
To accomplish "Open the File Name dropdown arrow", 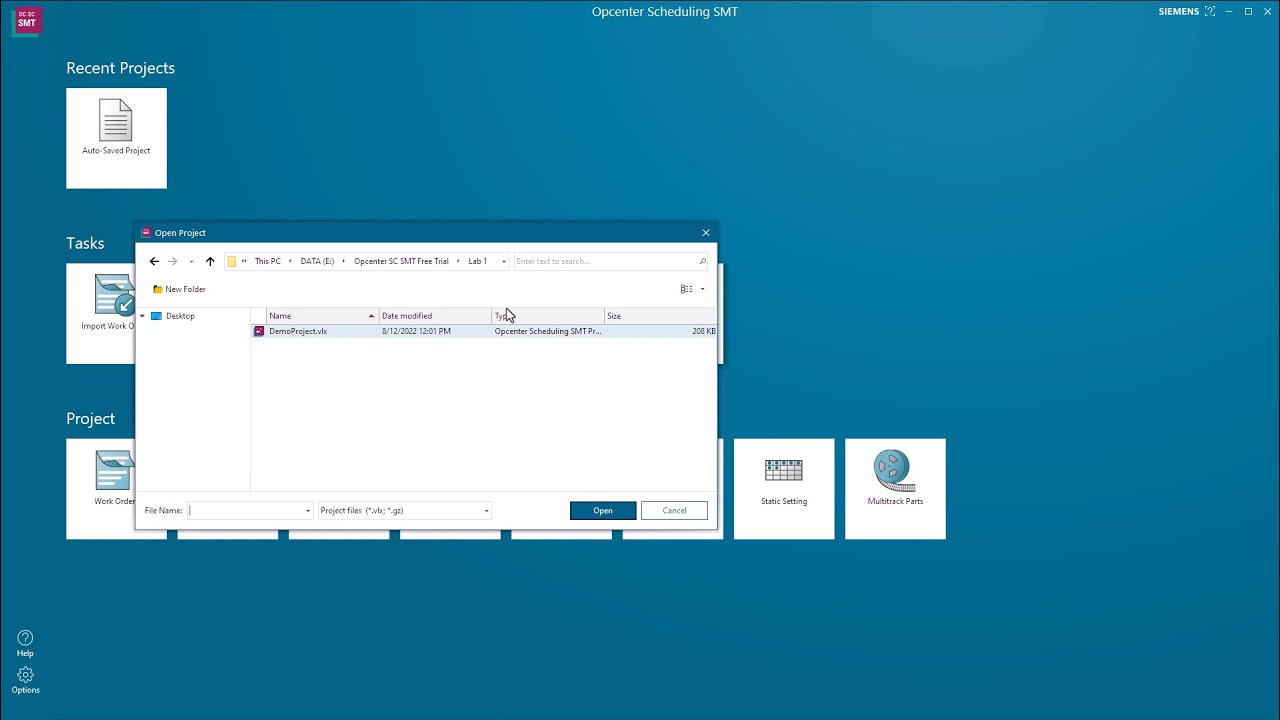I will [x=308, y=510].
